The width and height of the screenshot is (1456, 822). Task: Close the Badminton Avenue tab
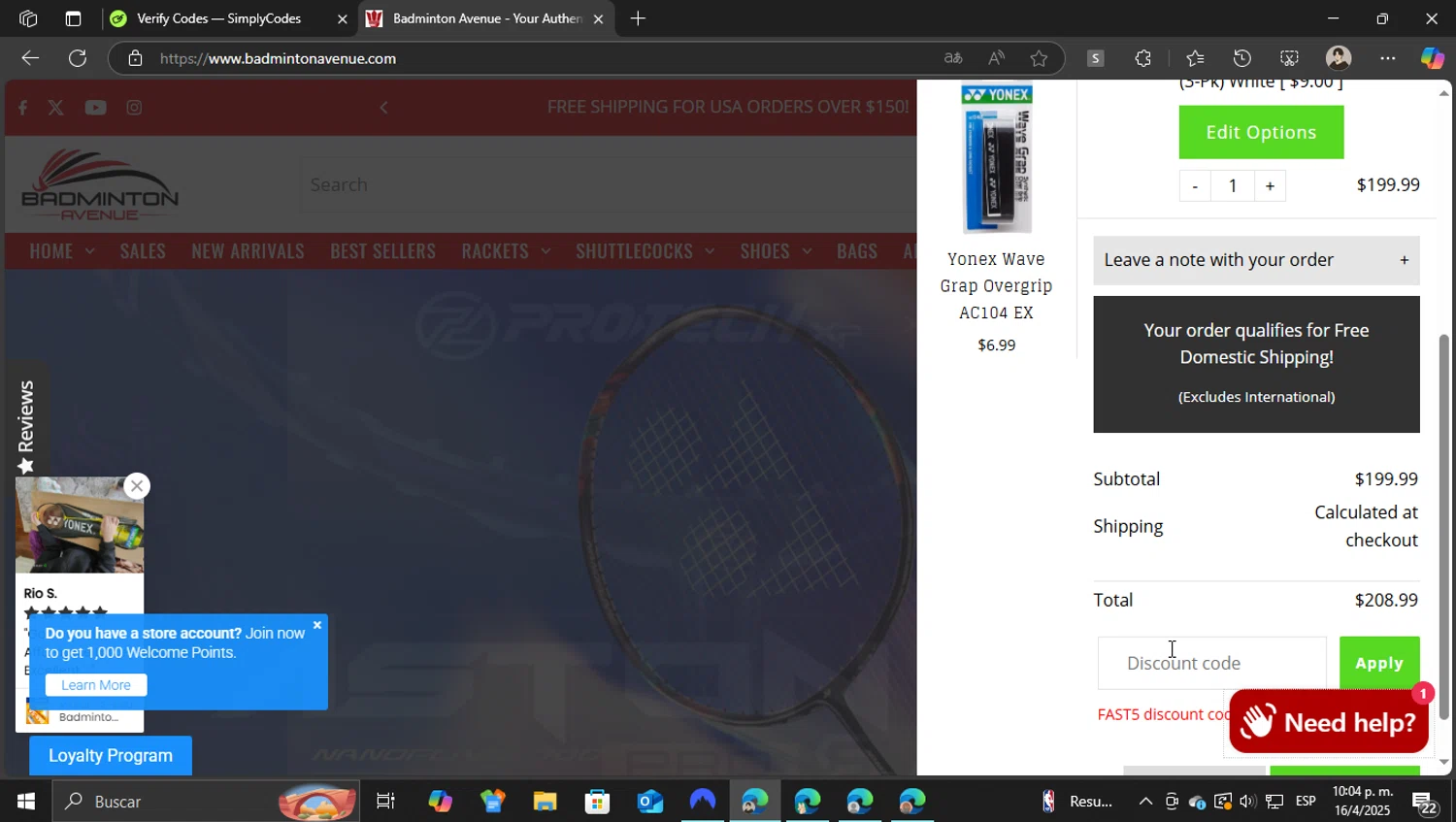coord(598,18)
